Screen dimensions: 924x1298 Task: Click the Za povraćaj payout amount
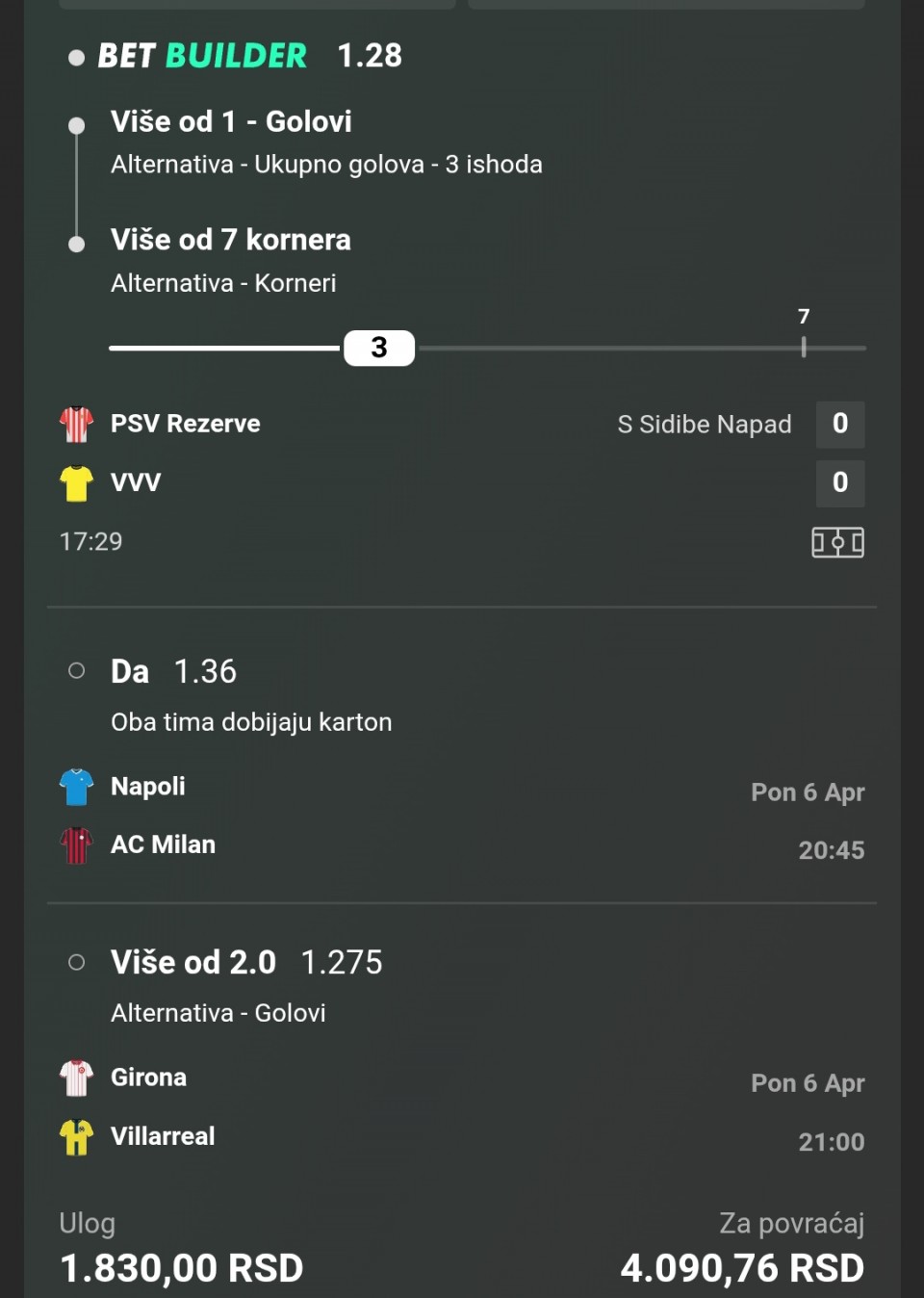pos(742,1268)
